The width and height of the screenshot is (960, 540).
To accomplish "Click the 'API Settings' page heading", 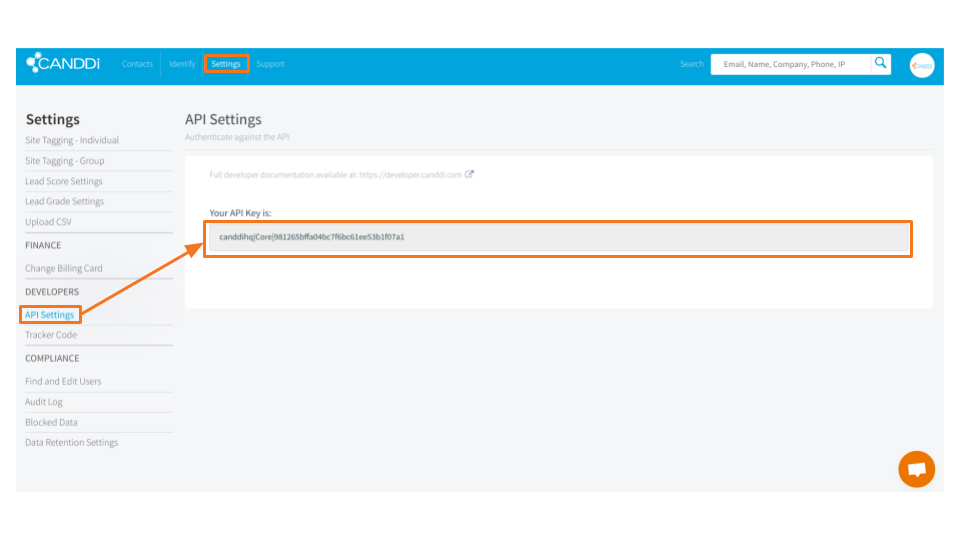I will pyautogui.click(x=223, y=119).
